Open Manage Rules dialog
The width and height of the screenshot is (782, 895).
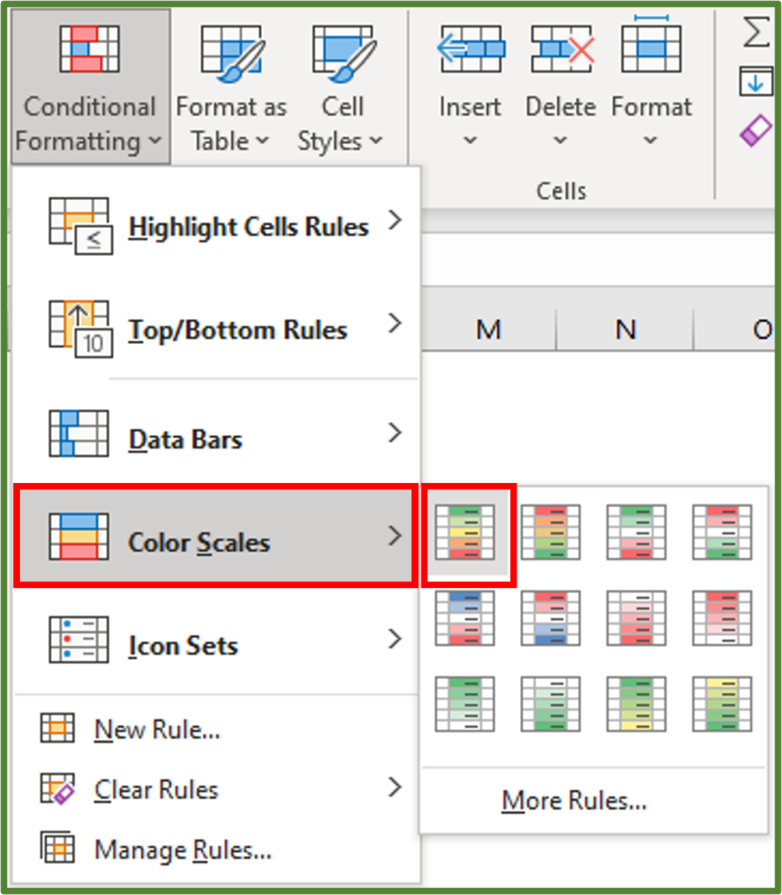click(166, 849)
